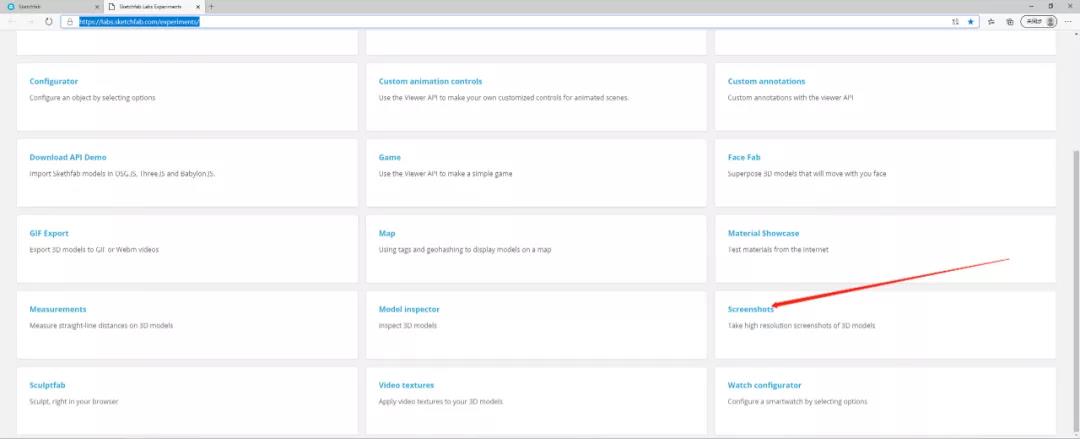
Task: Click 'Take high resolution screenshots of 3D models'
Action: [802, 325]
